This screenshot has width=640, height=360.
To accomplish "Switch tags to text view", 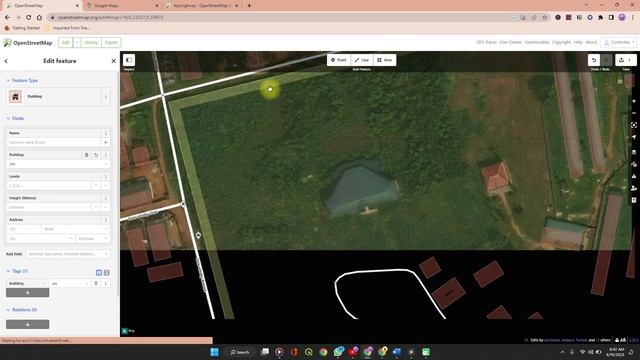I will [107, 272].
